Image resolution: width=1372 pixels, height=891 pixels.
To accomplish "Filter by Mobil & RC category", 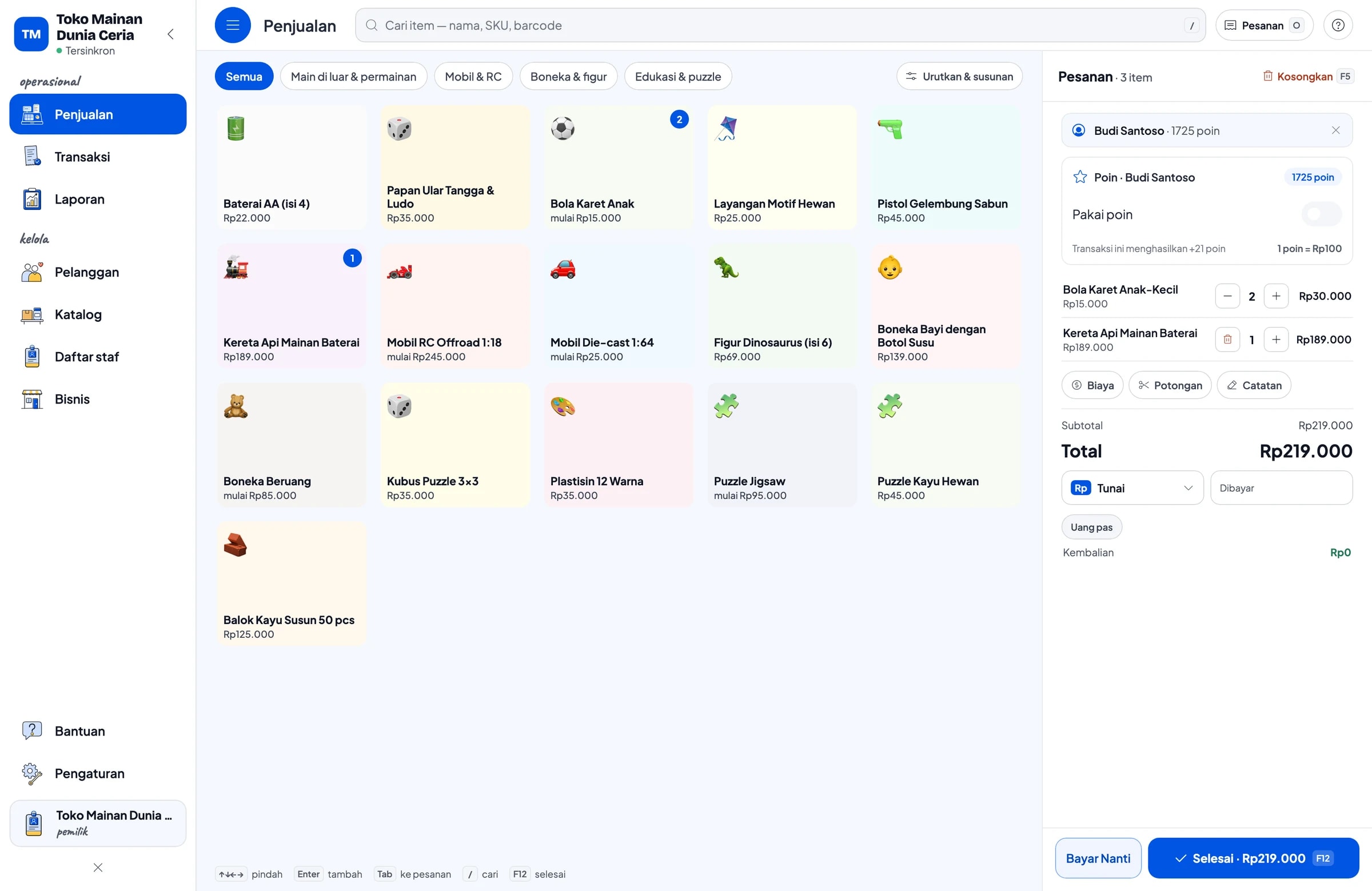I will click(x=473, y=77).
